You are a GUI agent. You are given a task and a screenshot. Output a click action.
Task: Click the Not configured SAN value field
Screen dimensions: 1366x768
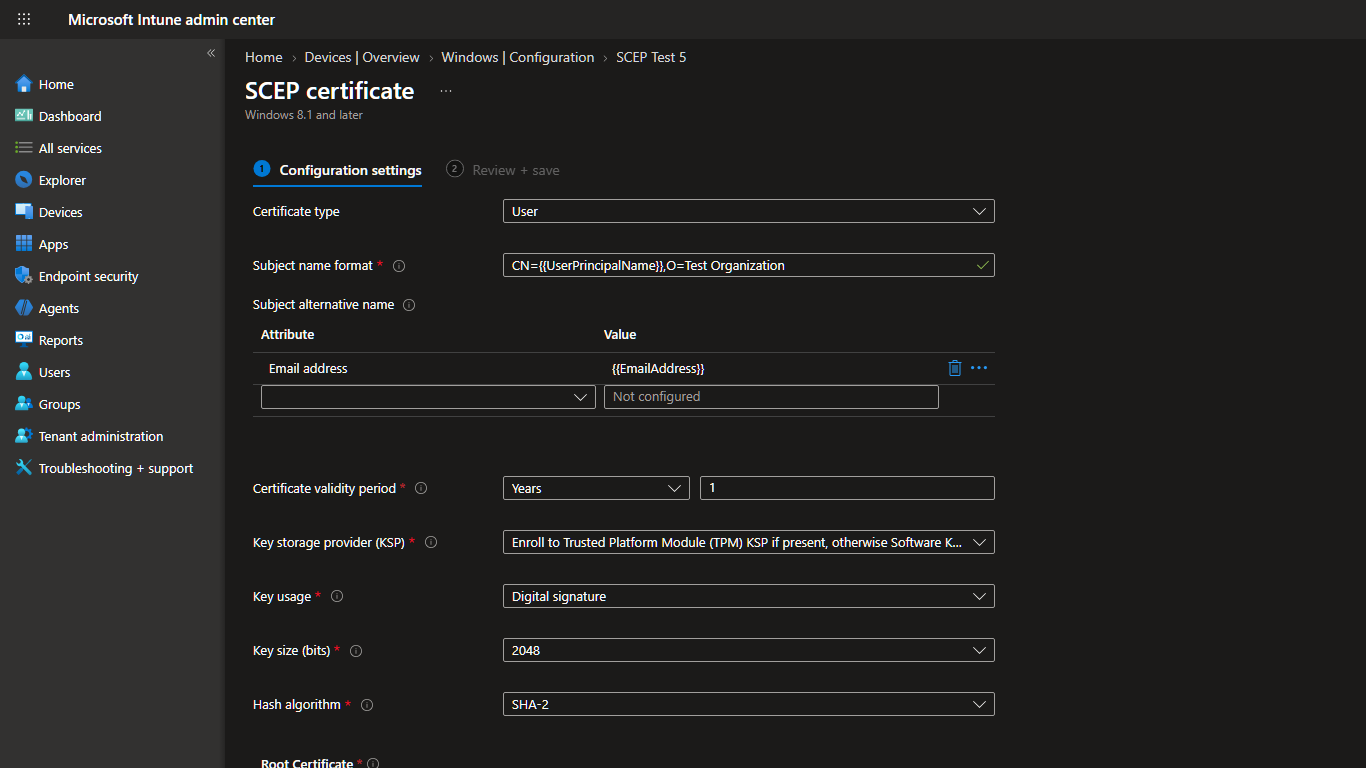[771, 397]
